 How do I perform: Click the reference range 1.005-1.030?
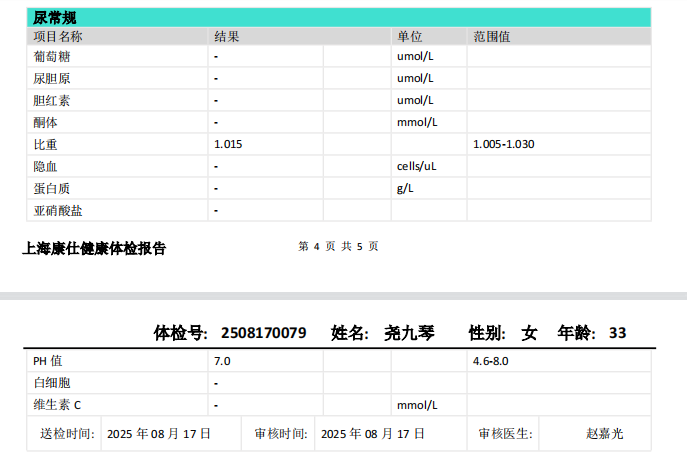point(503,144)
